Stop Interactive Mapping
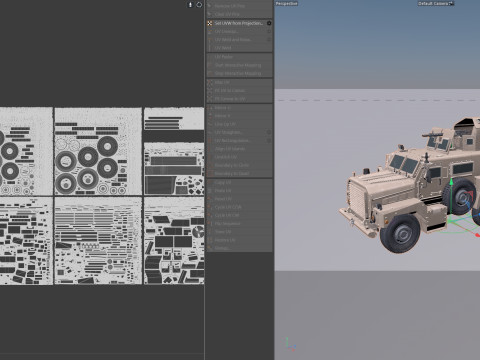Viewport: 480px width, 360px height. coord(240,73)
